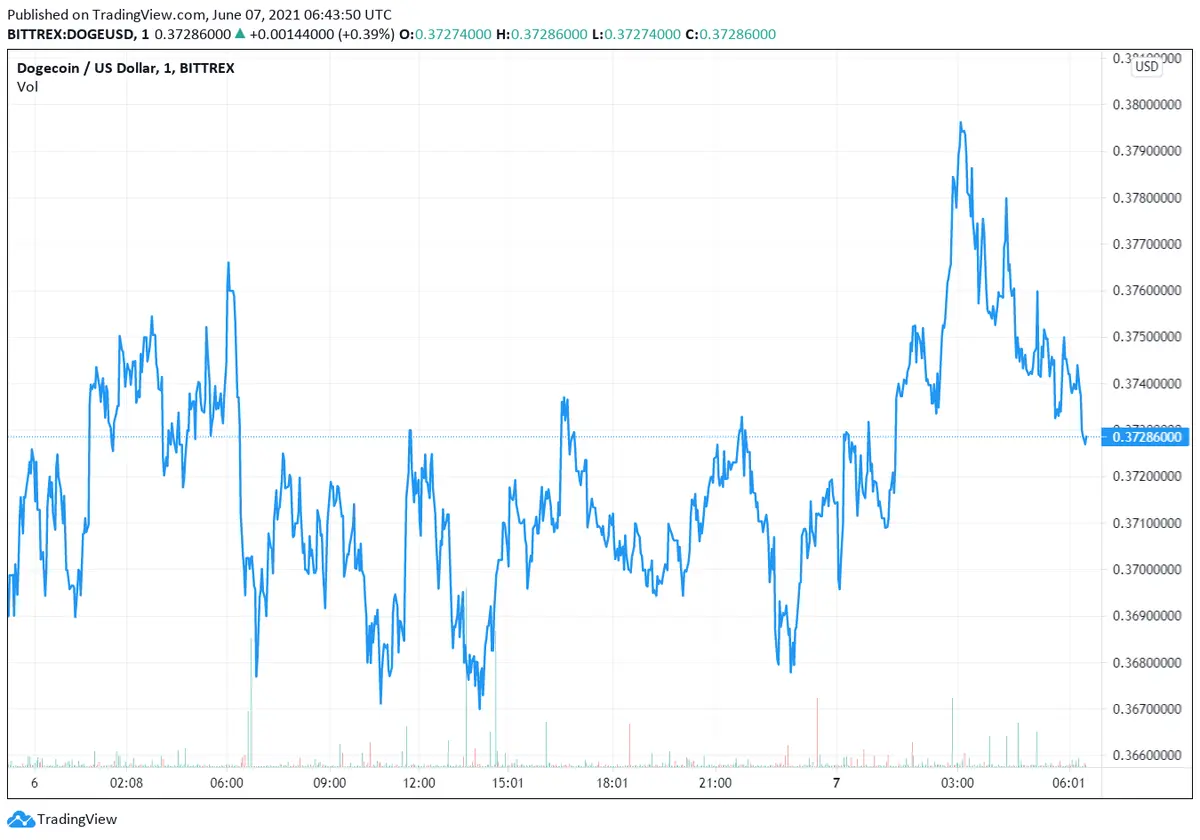Image resolution: width=1200 pixels, height=840 pixels.
Task: Select the bold 7 date marker on time axis
Action: tap(836, 782)
